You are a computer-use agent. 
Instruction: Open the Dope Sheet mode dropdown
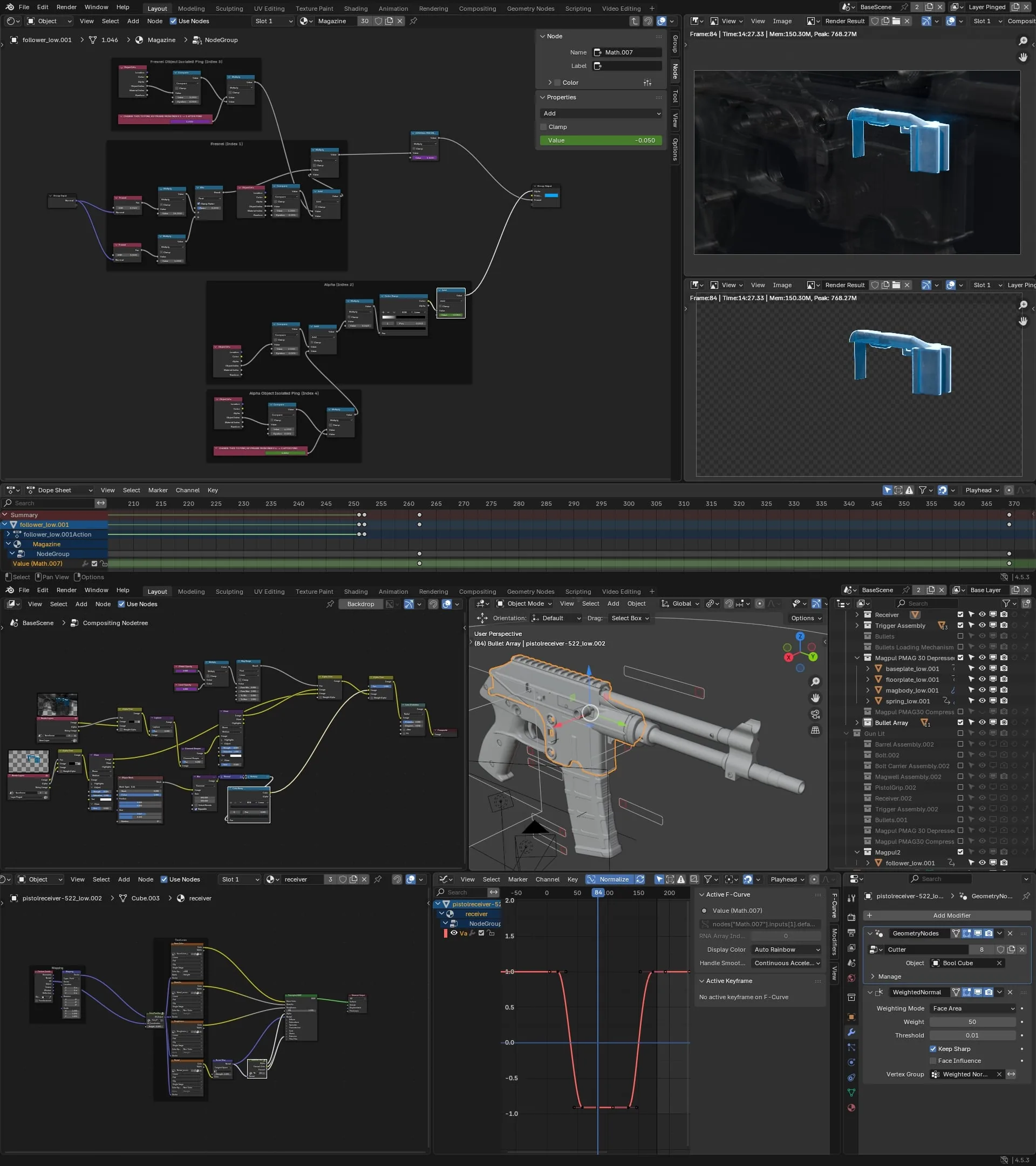tap(59, 490)
